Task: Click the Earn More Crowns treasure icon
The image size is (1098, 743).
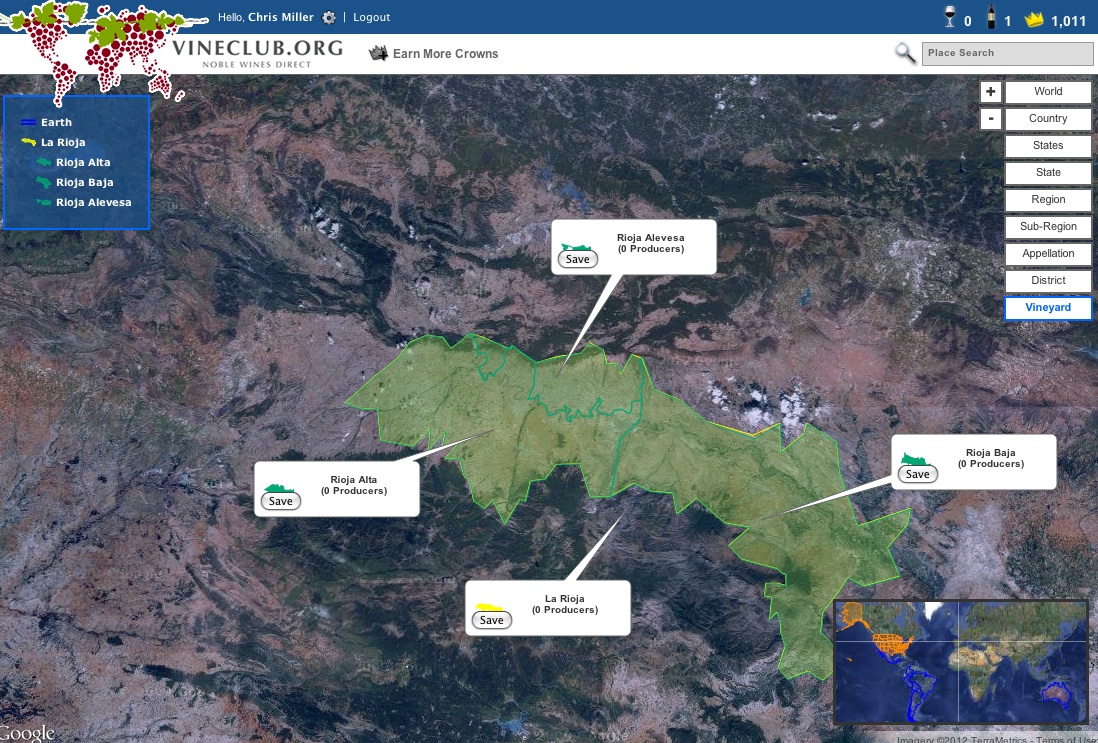Action: point(378,53)
